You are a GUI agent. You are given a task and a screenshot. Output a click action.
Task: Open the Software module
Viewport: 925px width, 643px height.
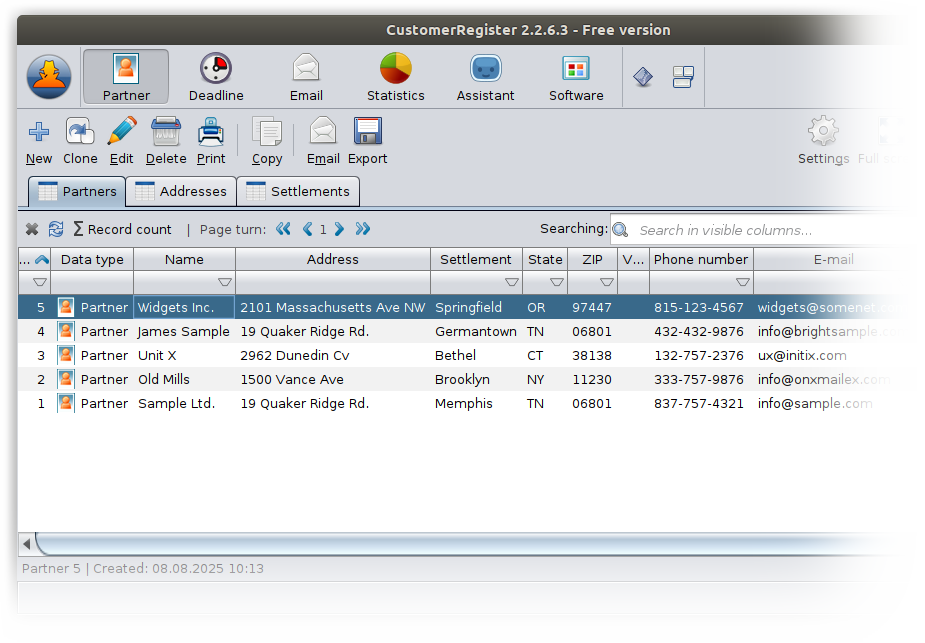pos(576,77)
